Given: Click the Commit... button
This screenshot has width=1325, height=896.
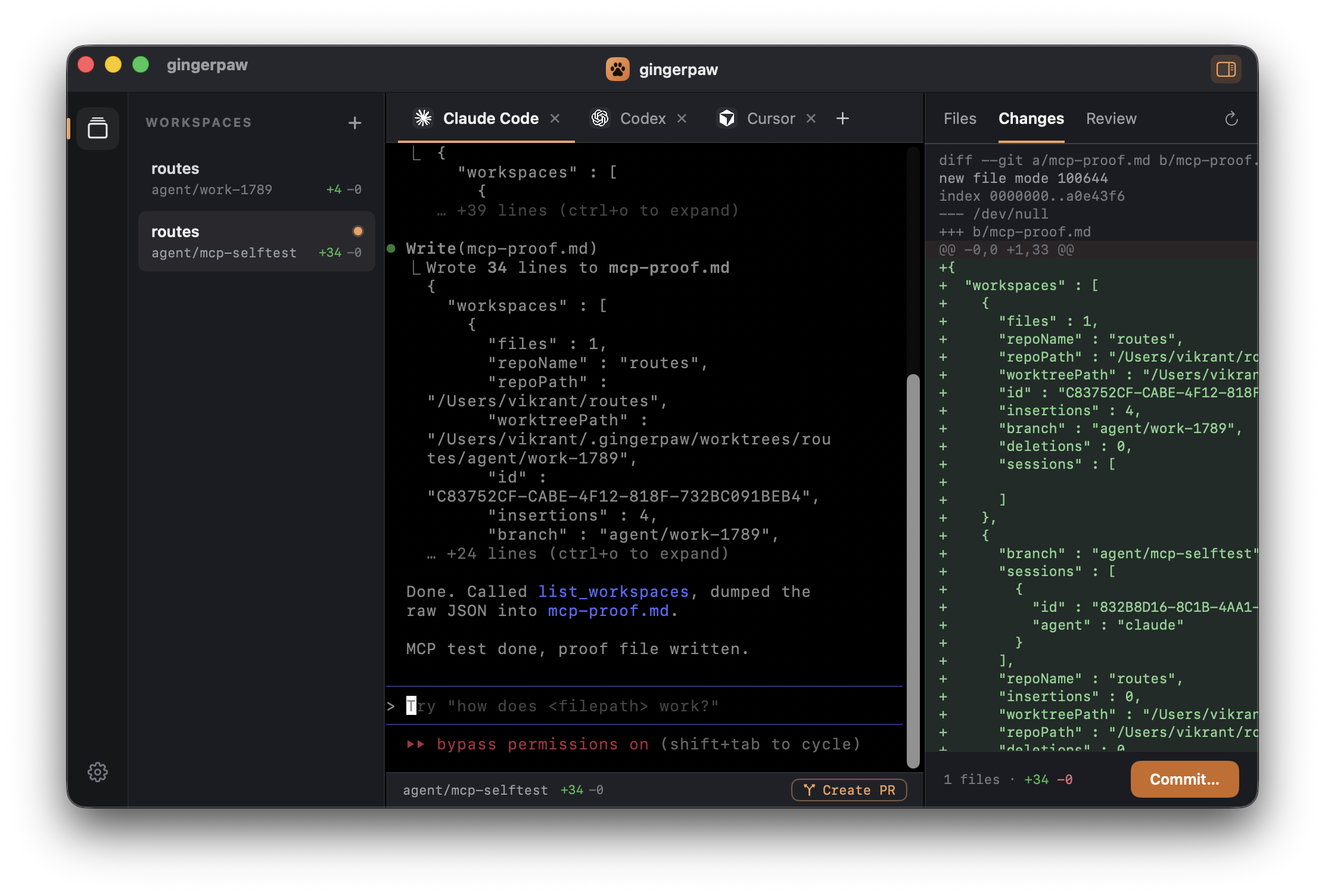Looking at the screenshot, I should click(1184, 779).
